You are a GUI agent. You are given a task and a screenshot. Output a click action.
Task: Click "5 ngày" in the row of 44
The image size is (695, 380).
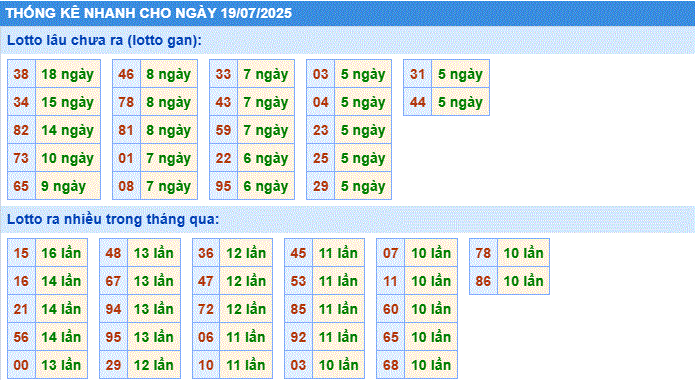click(461, 102)
